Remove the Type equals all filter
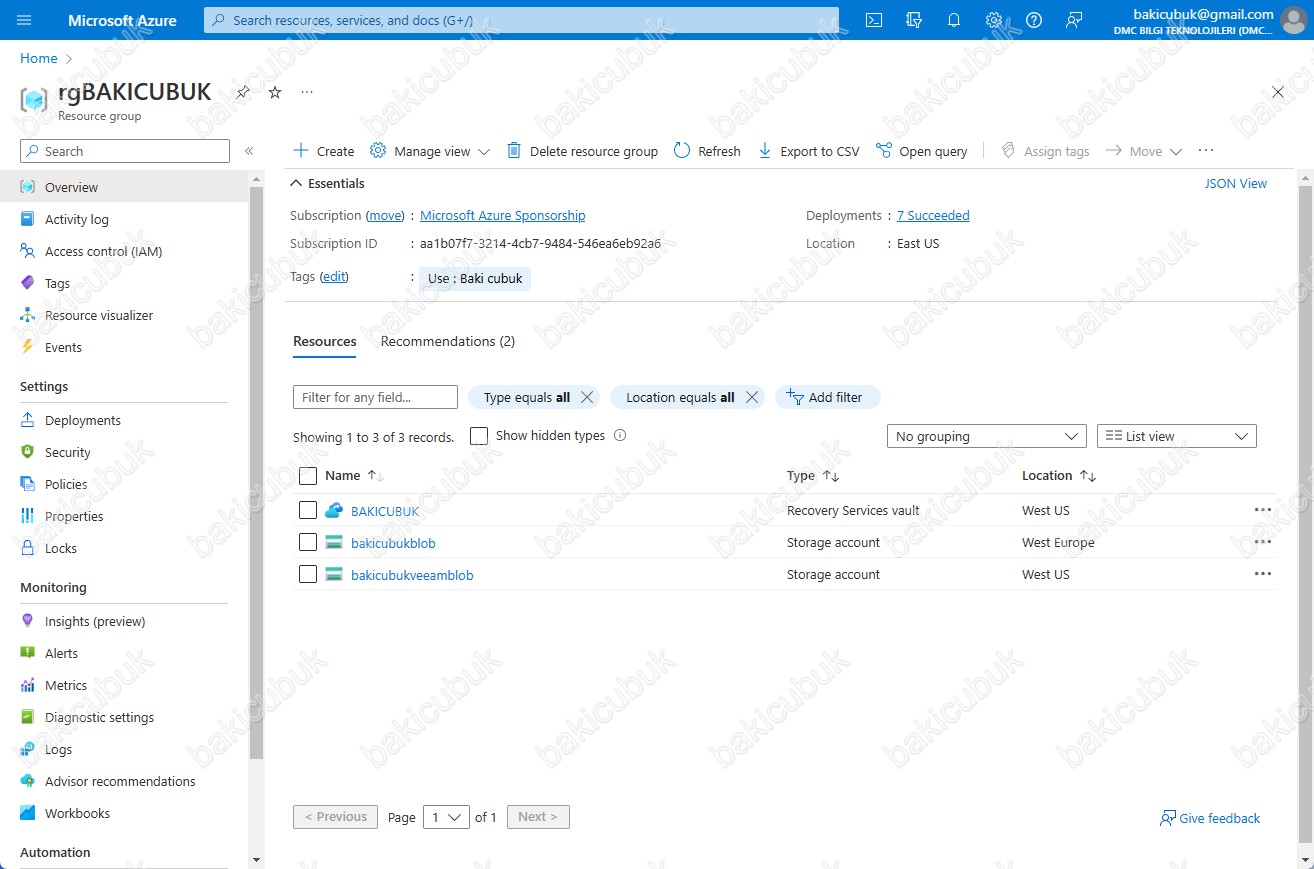Image resolution: width=1314 pixels, height=869 pixels. (587, 397)
